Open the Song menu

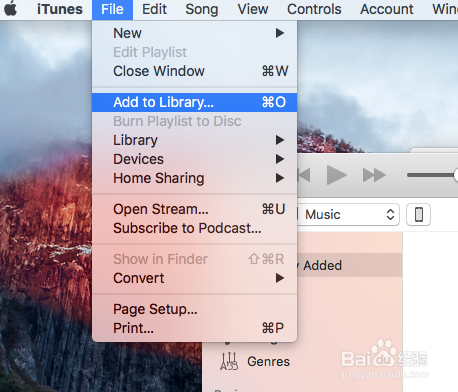click(202, 9)
